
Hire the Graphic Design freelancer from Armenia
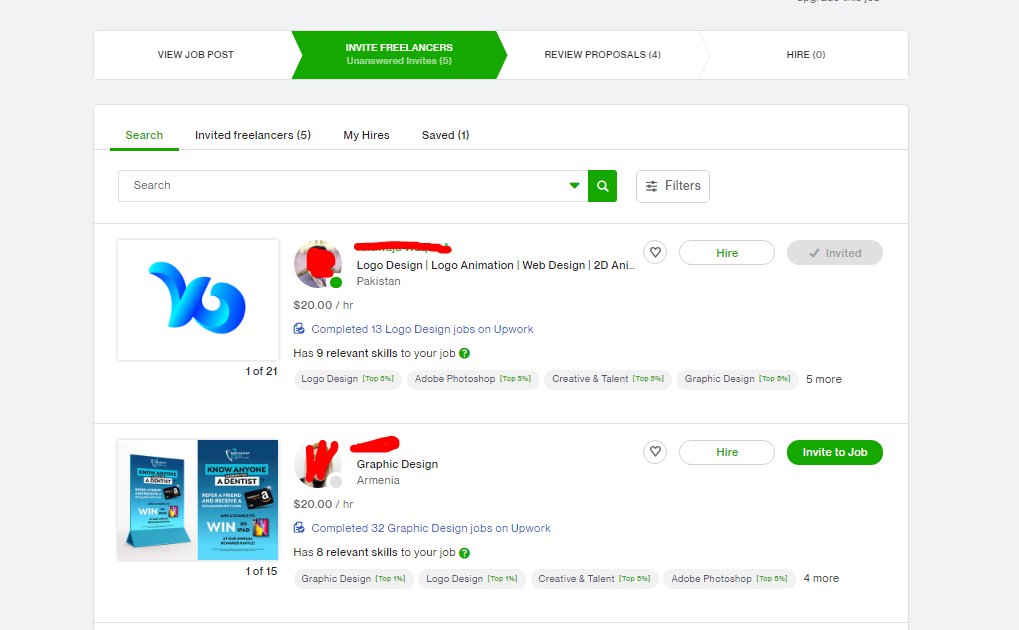(727, 452)
